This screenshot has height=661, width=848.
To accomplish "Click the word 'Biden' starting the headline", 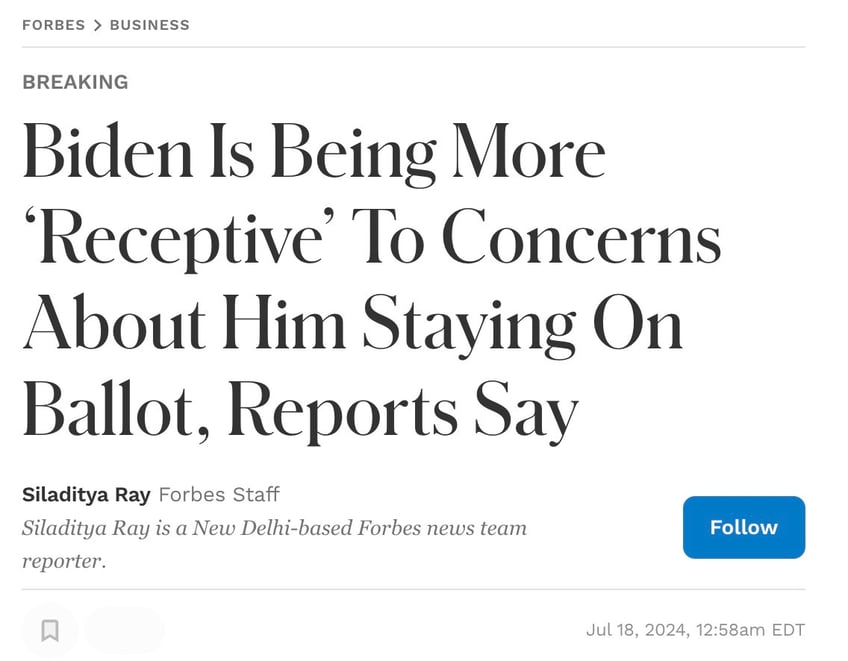I will [x=108, y=150].
